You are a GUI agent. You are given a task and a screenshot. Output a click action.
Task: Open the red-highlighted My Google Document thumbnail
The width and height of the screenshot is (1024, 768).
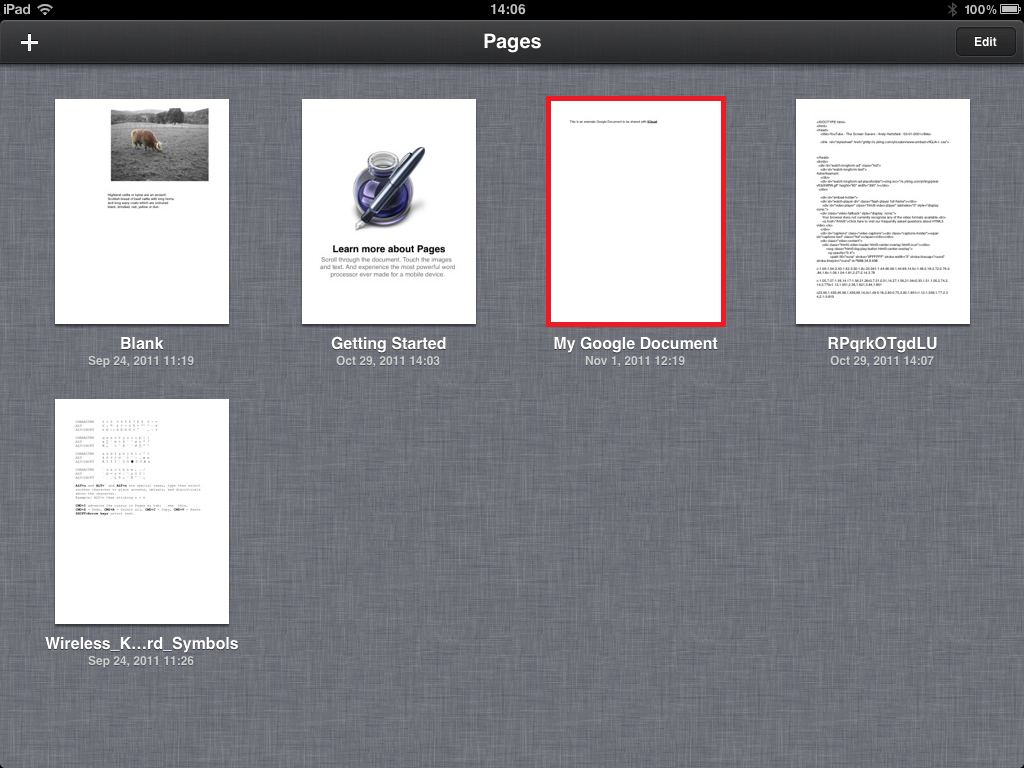tap(635, 211)
